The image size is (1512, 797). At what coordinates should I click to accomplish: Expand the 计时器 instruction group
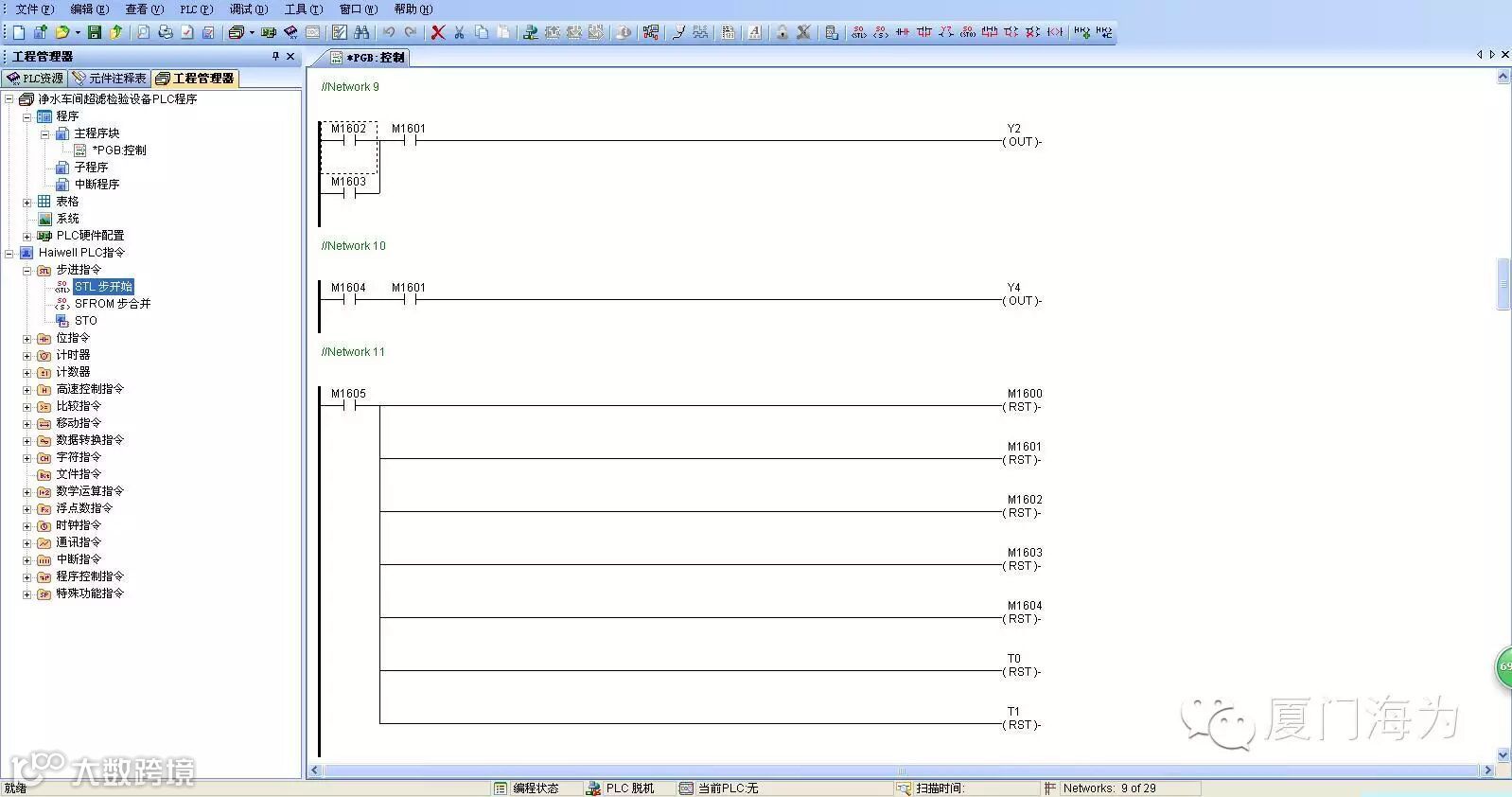27,355
